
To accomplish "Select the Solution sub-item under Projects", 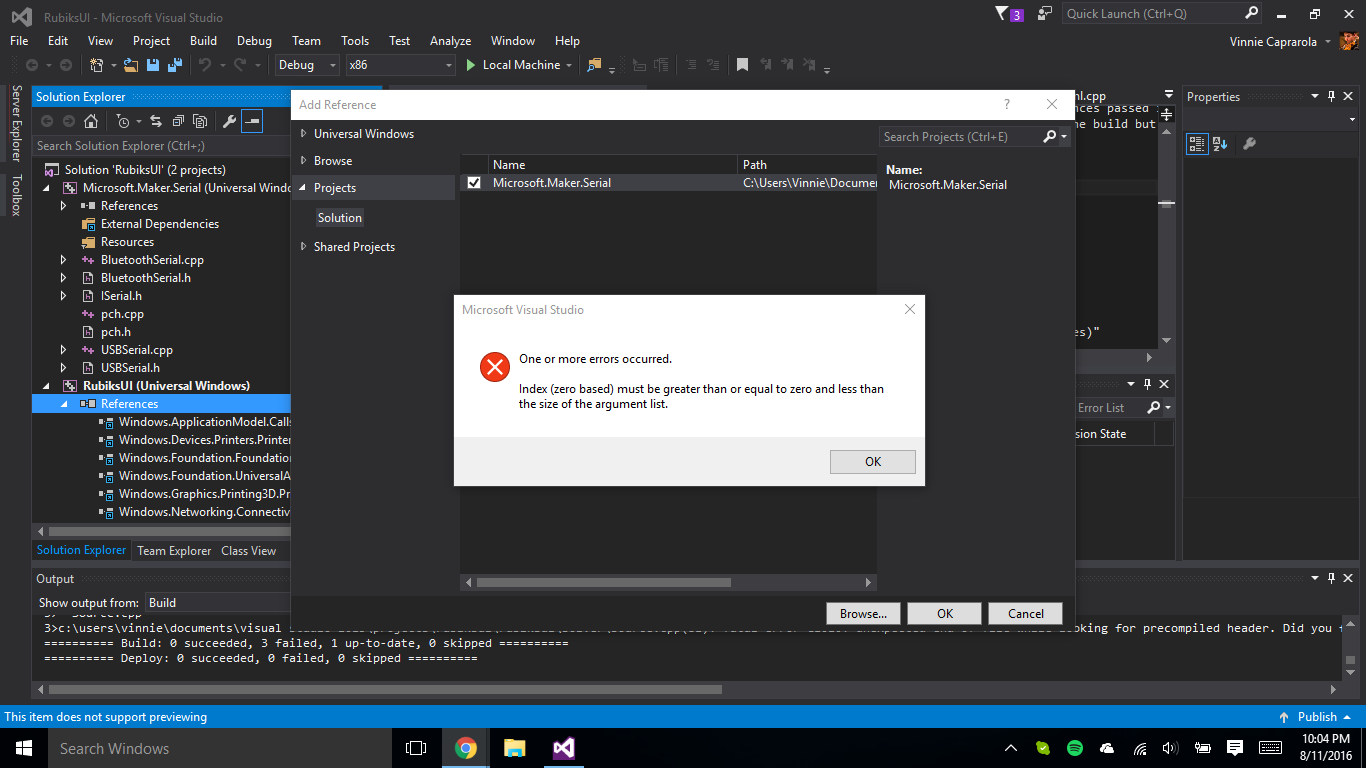I will click(340, 218).
